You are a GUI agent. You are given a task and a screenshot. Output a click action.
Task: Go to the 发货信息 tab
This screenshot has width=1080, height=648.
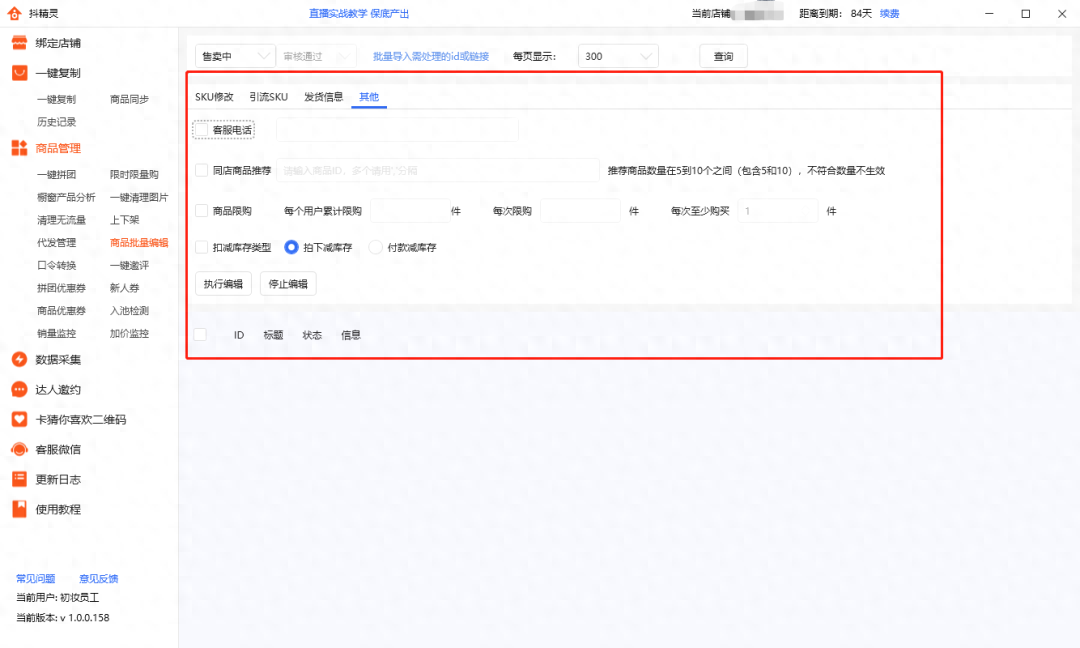coord(324,96)
